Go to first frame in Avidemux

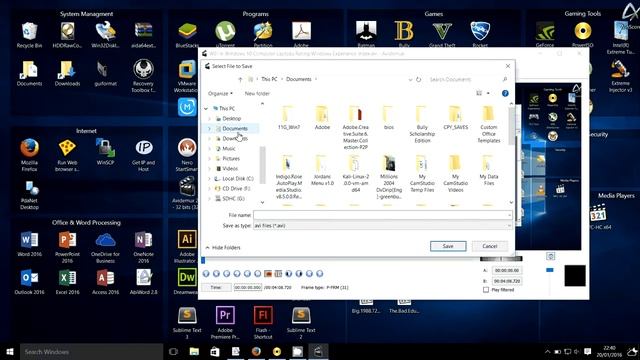309,273
